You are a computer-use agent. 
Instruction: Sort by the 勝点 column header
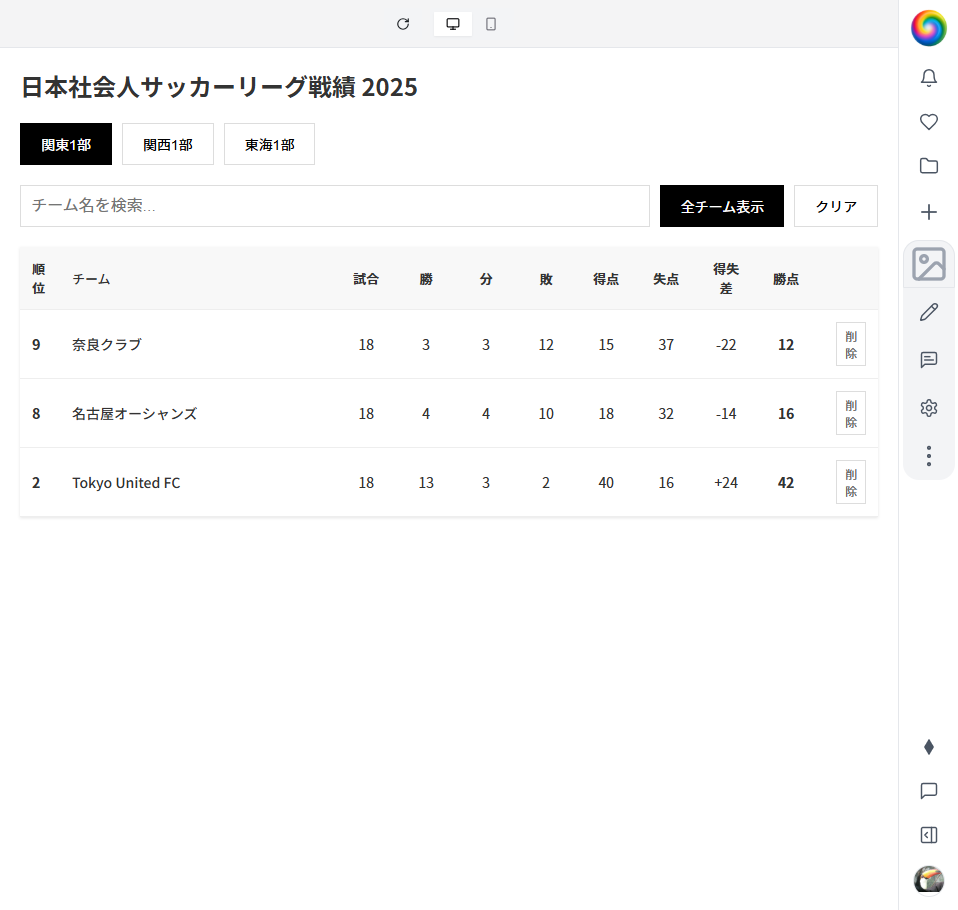point(786,279)
